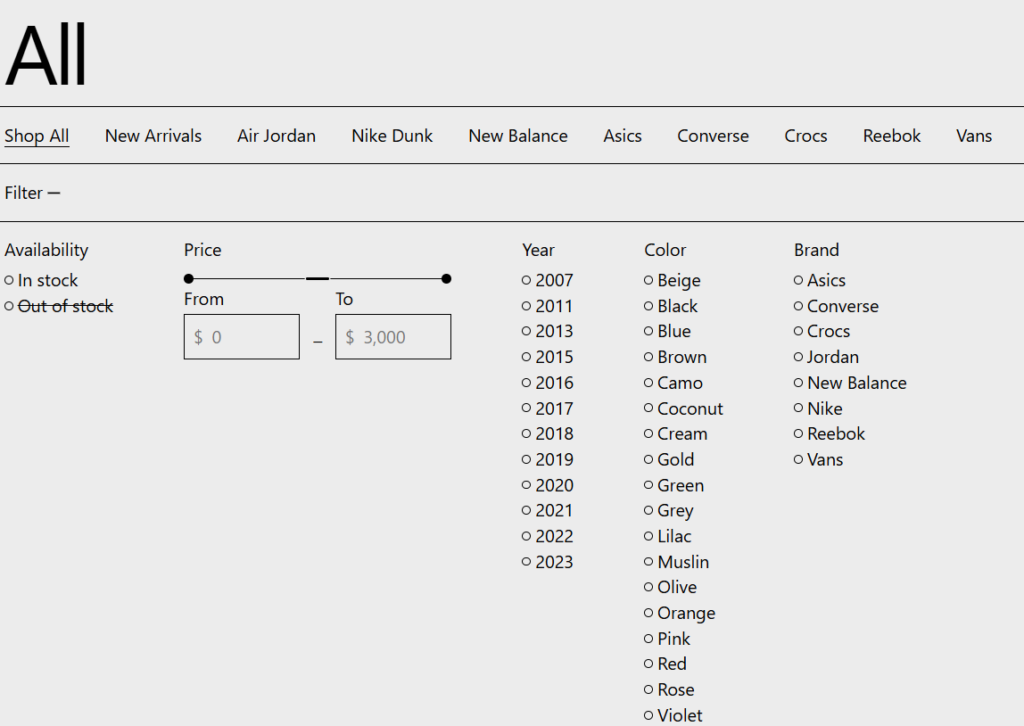
Task: Focus the To price input field
Action: [x=393, y=337]
